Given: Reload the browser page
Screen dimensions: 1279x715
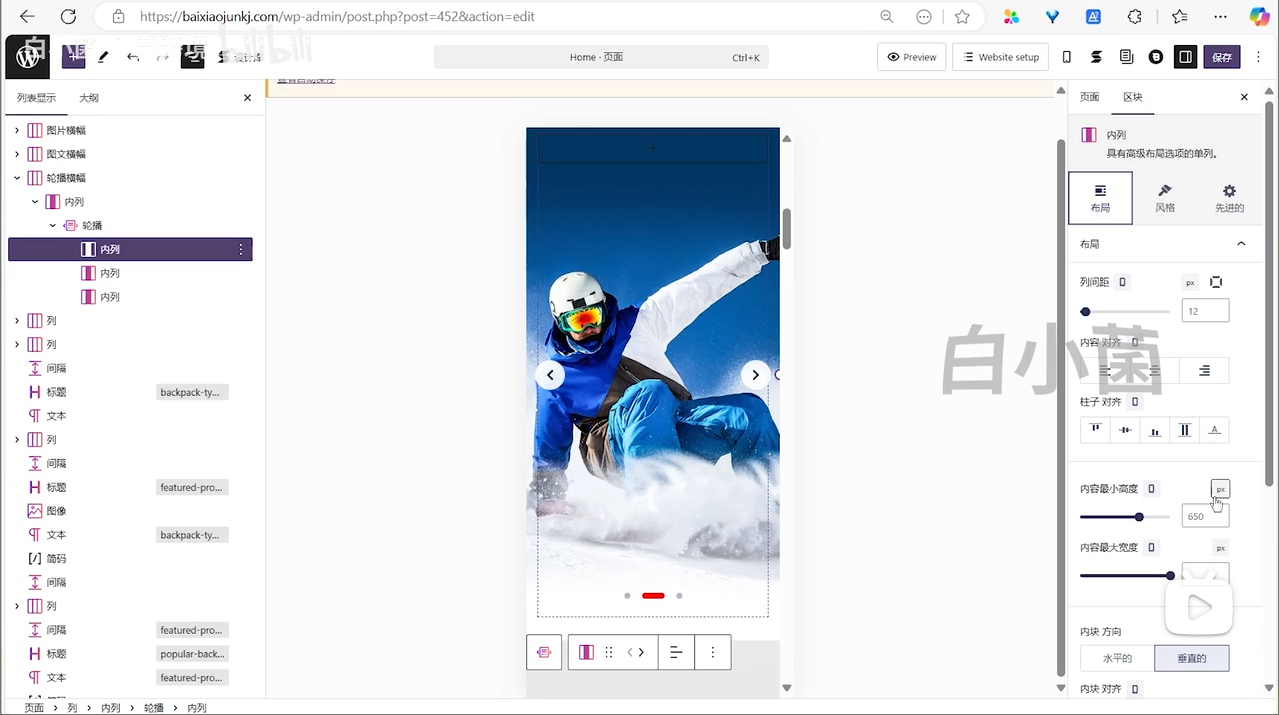Looking at the screenshot, I should (68, 17).
